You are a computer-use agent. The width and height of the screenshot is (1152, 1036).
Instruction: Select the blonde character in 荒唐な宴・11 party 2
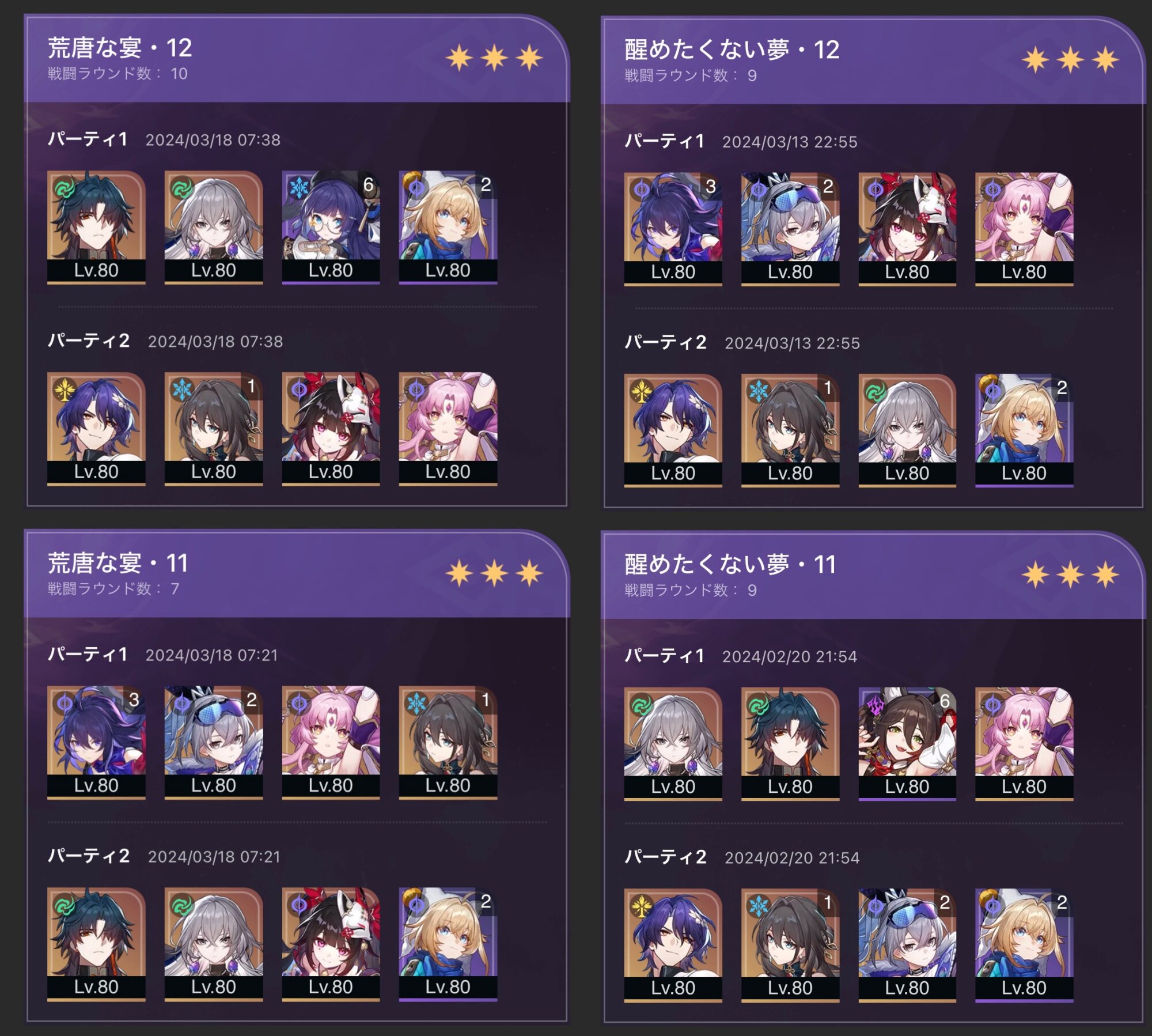pyautogui.click(x=448, y=944)
